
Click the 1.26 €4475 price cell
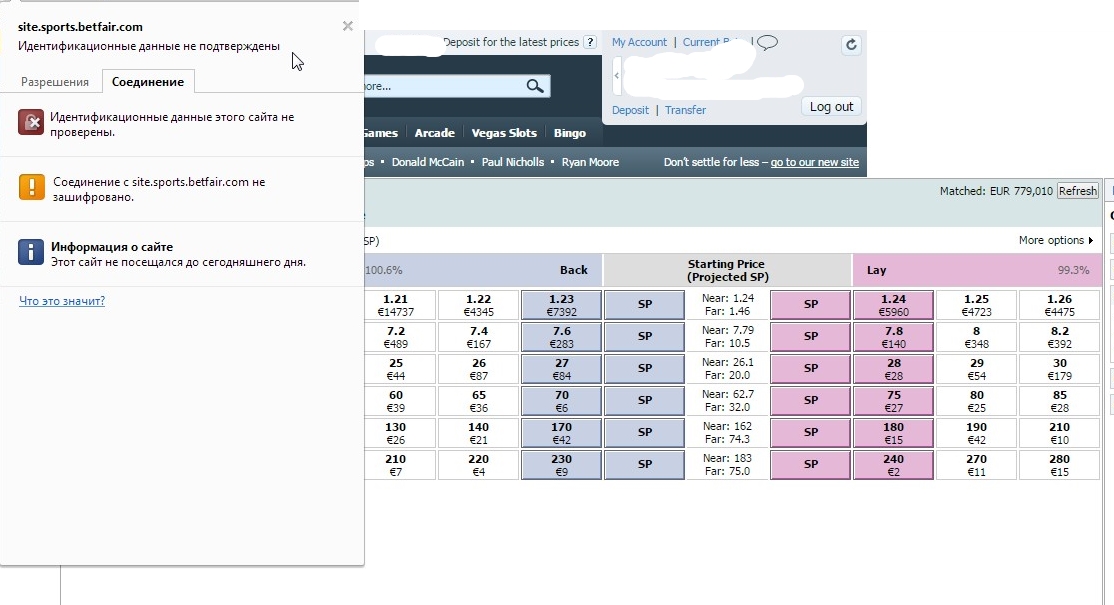1059,305
